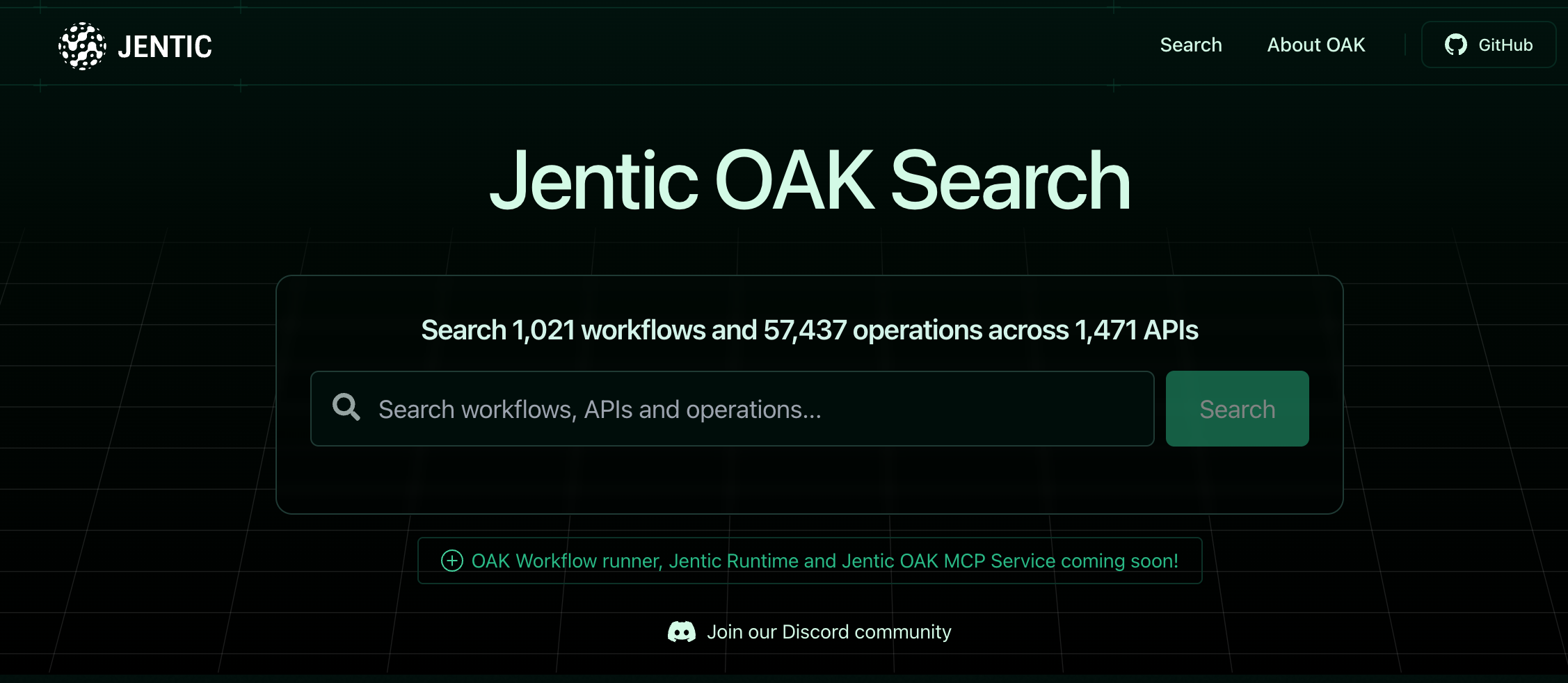Click the Discord logo icon

point(682,632)
